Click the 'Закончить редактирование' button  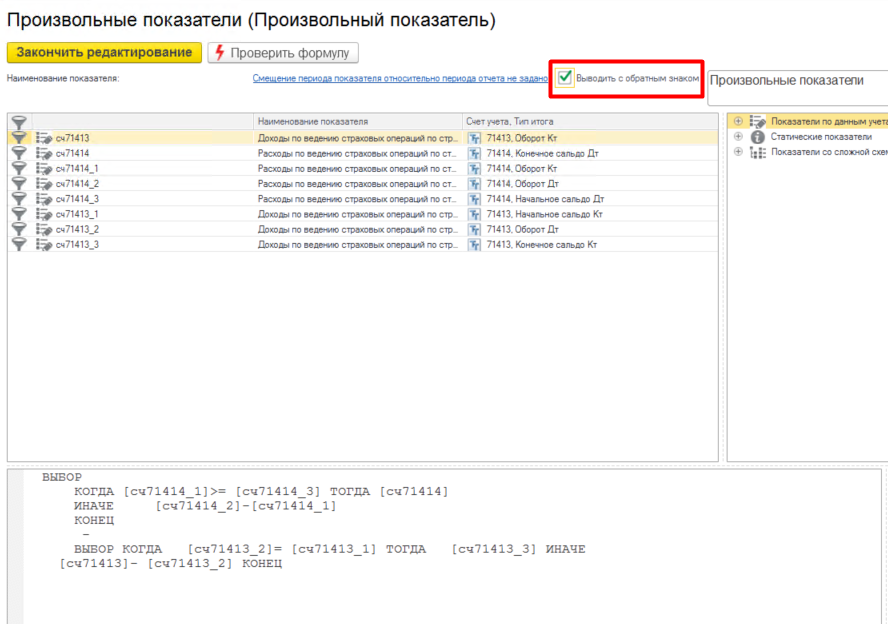coord(104,52)
